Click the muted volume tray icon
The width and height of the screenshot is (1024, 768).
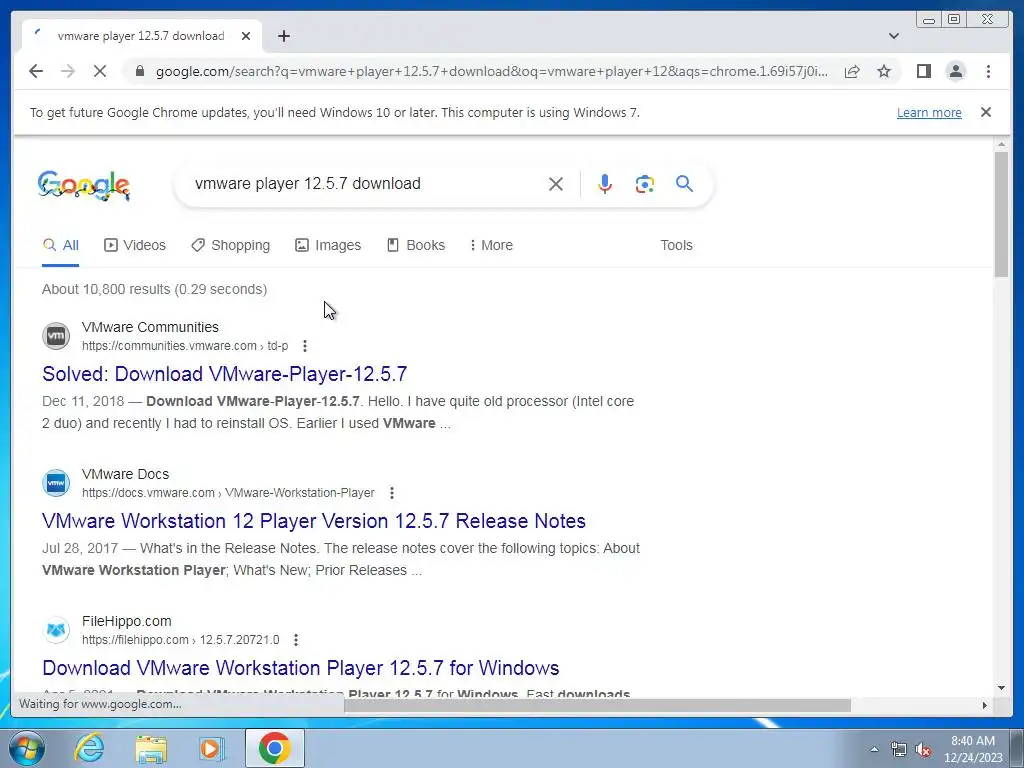tap(923, 749)
